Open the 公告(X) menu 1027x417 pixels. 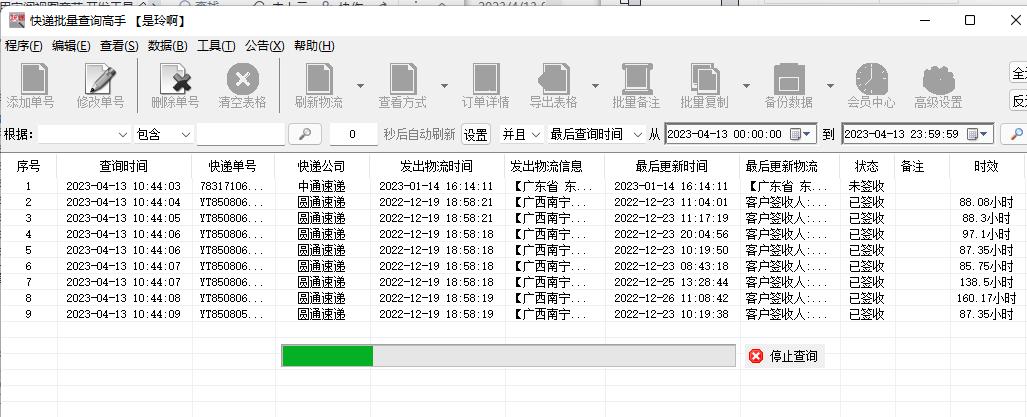[x=265, y=46]
